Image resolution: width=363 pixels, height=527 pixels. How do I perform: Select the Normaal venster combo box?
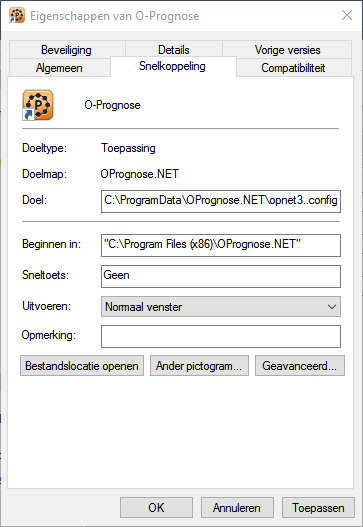pos(221,307)
